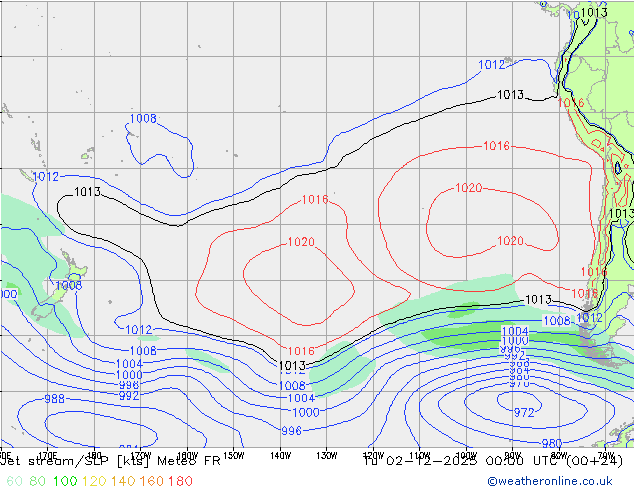Select the green 80 legend value
Screen dimensions: 634x490
[38, 481]
